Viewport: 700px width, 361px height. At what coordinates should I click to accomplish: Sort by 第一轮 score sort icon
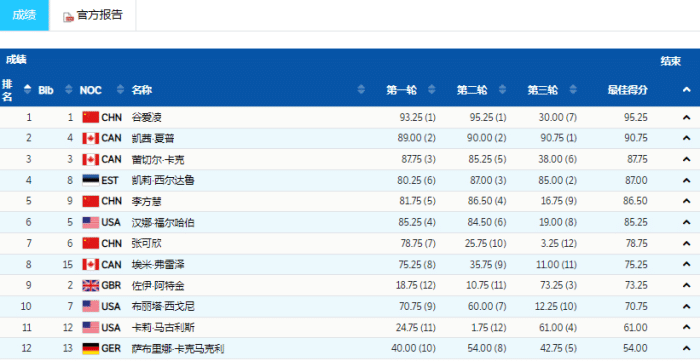point(431,90)
